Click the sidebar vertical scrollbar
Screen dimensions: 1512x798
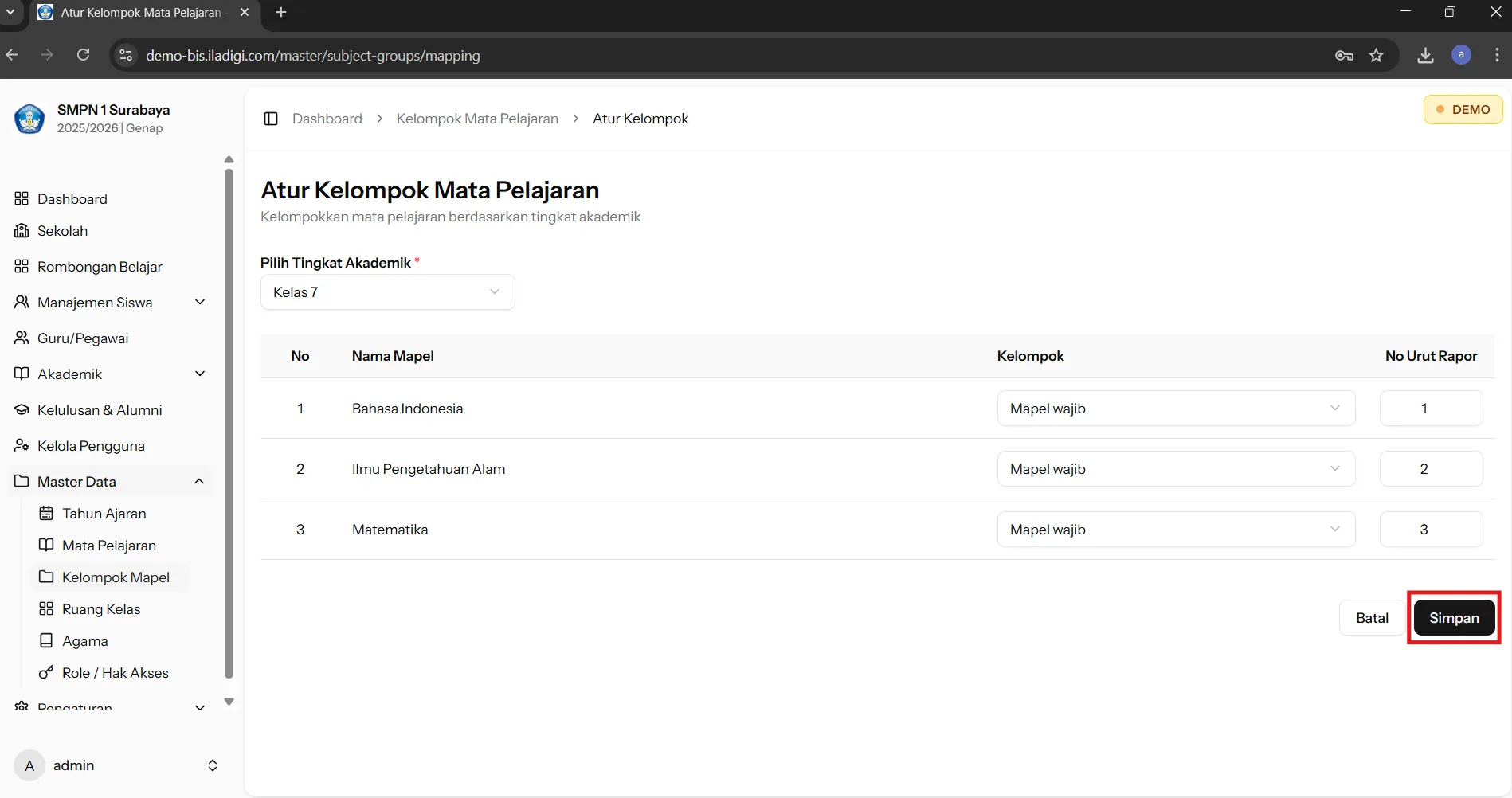tap(229, 423)
